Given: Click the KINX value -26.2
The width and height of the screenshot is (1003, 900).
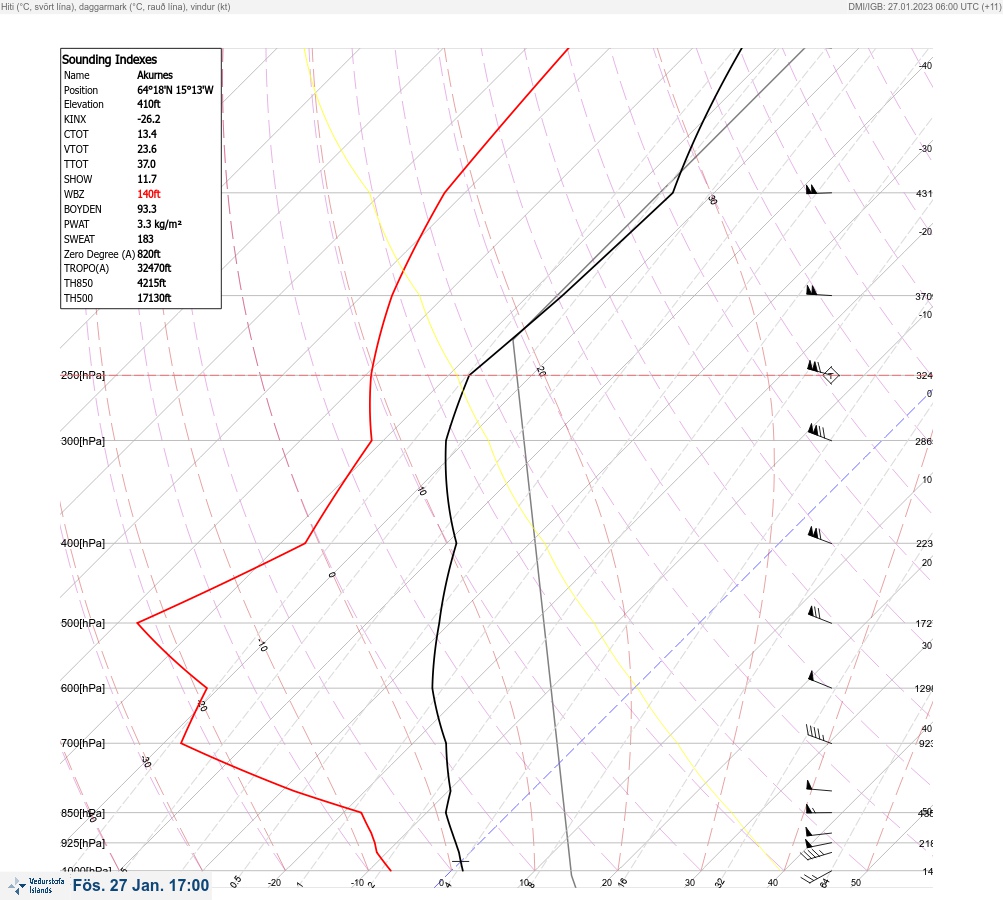Looking at the screenshot, I should 148,120.
